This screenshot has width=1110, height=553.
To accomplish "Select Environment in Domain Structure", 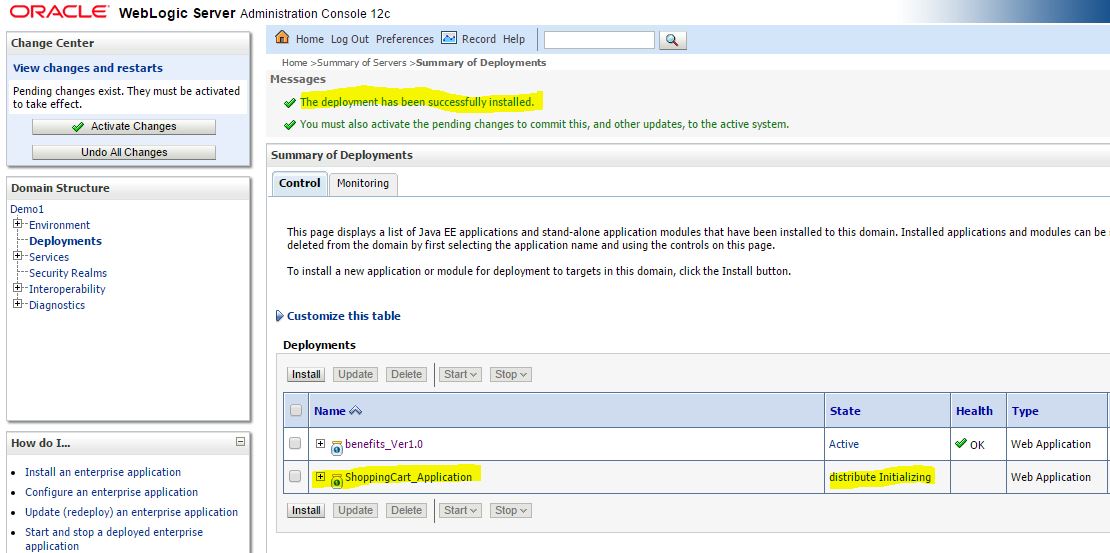I will coord(59,225).
